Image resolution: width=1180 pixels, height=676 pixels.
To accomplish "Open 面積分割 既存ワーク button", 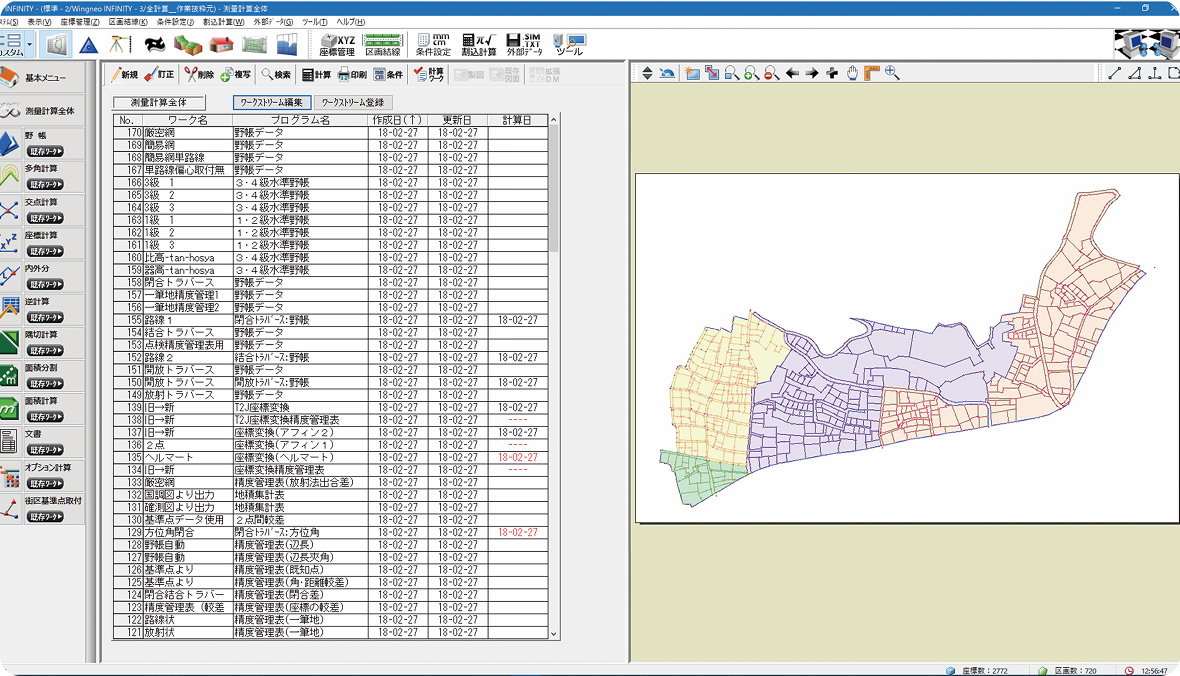I will click(45, 384).
